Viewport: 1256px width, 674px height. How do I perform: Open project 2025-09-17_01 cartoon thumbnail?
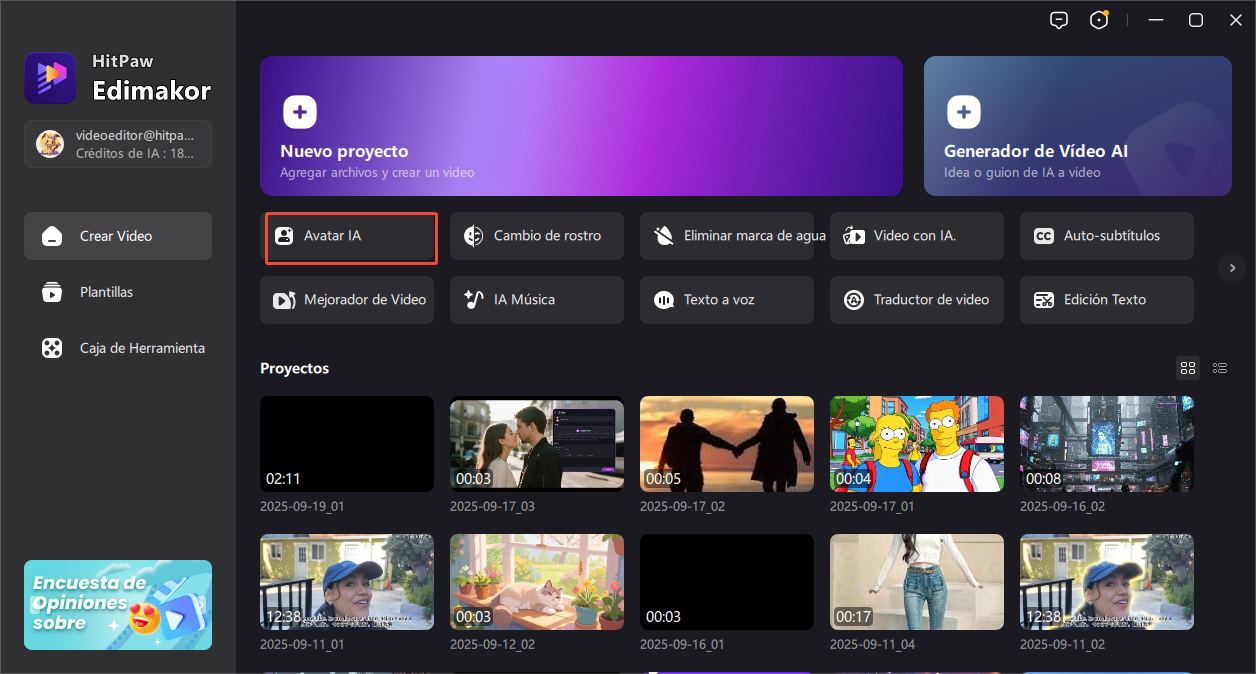[x=916, y=444]
